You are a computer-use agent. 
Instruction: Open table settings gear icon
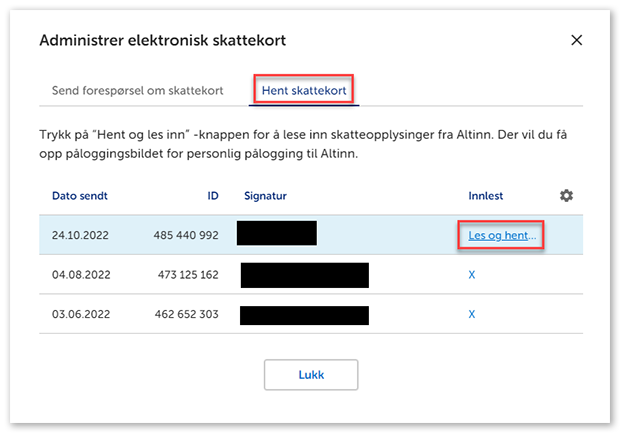566,196
